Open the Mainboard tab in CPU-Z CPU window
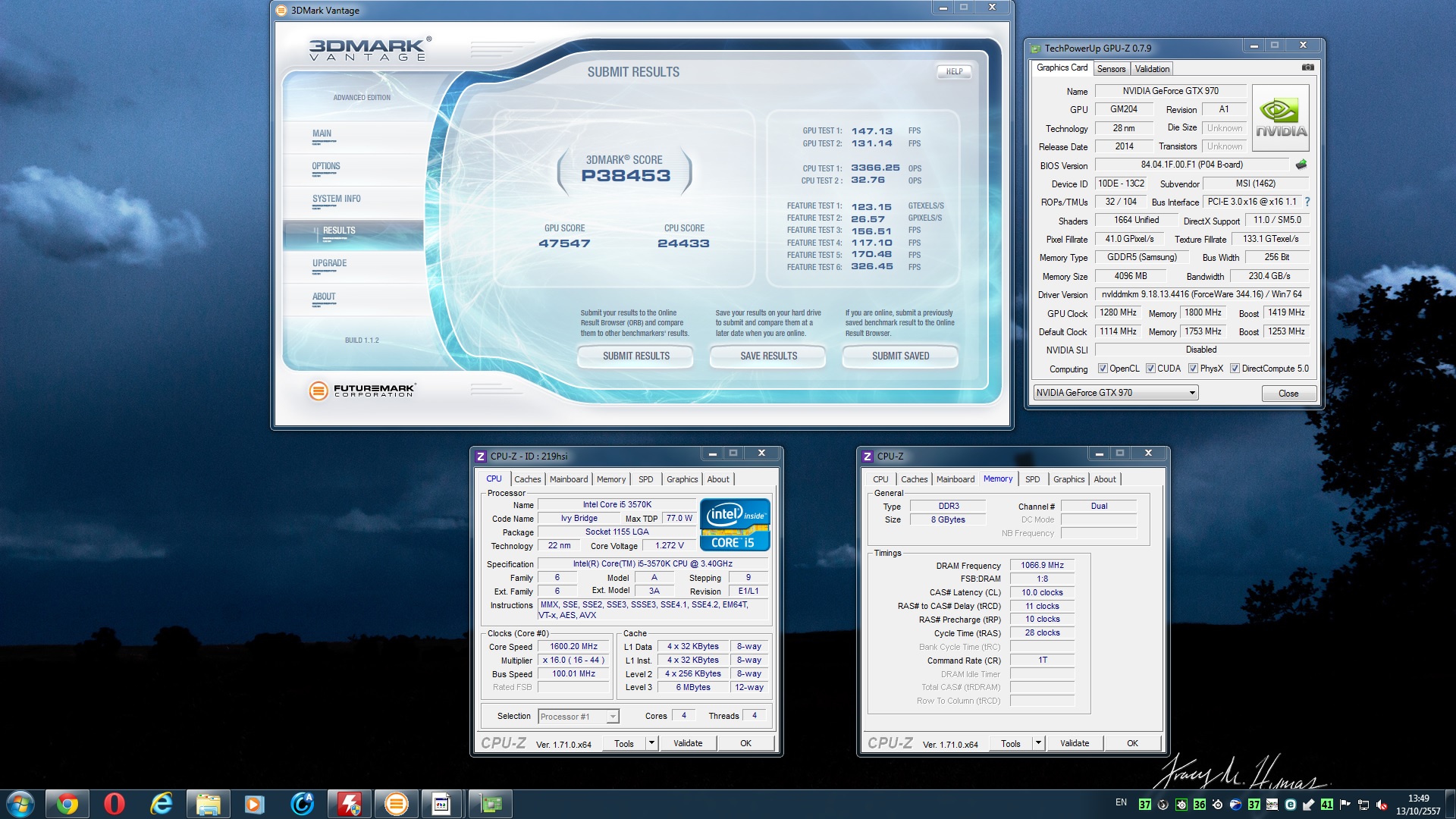This screenshot has height=819, width=1456. [x=568, y=479]
